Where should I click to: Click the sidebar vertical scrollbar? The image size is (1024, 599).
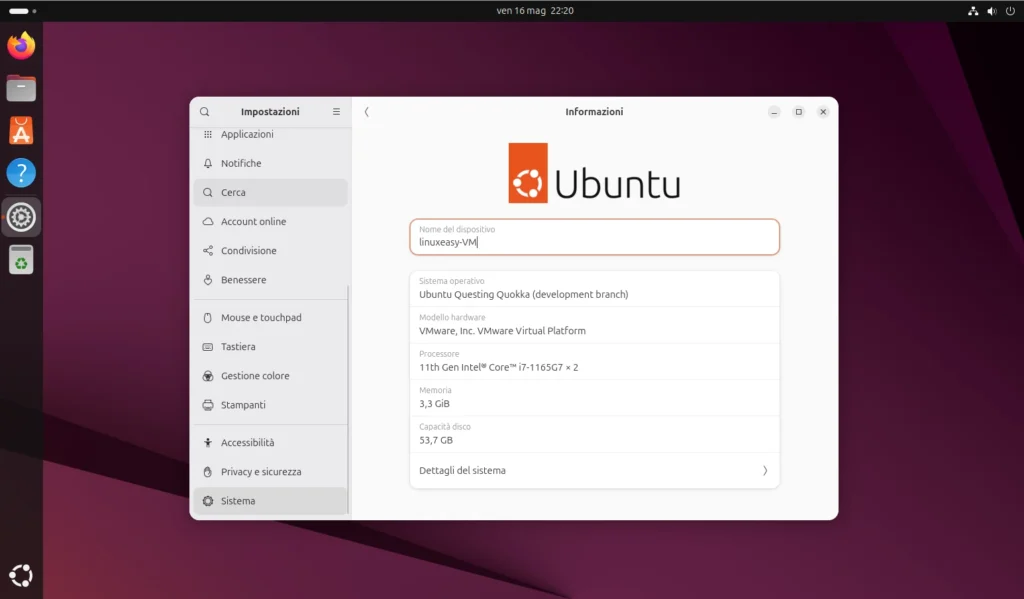click(348, 400)
